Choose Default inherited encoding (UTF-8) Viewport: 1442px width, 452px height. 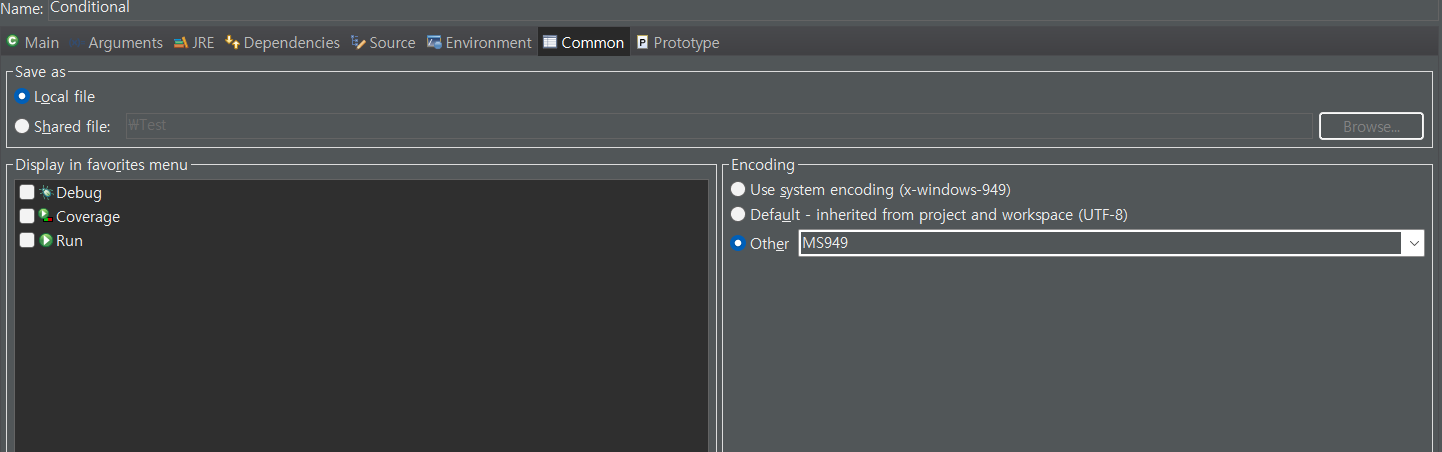(x=738, y=214)
